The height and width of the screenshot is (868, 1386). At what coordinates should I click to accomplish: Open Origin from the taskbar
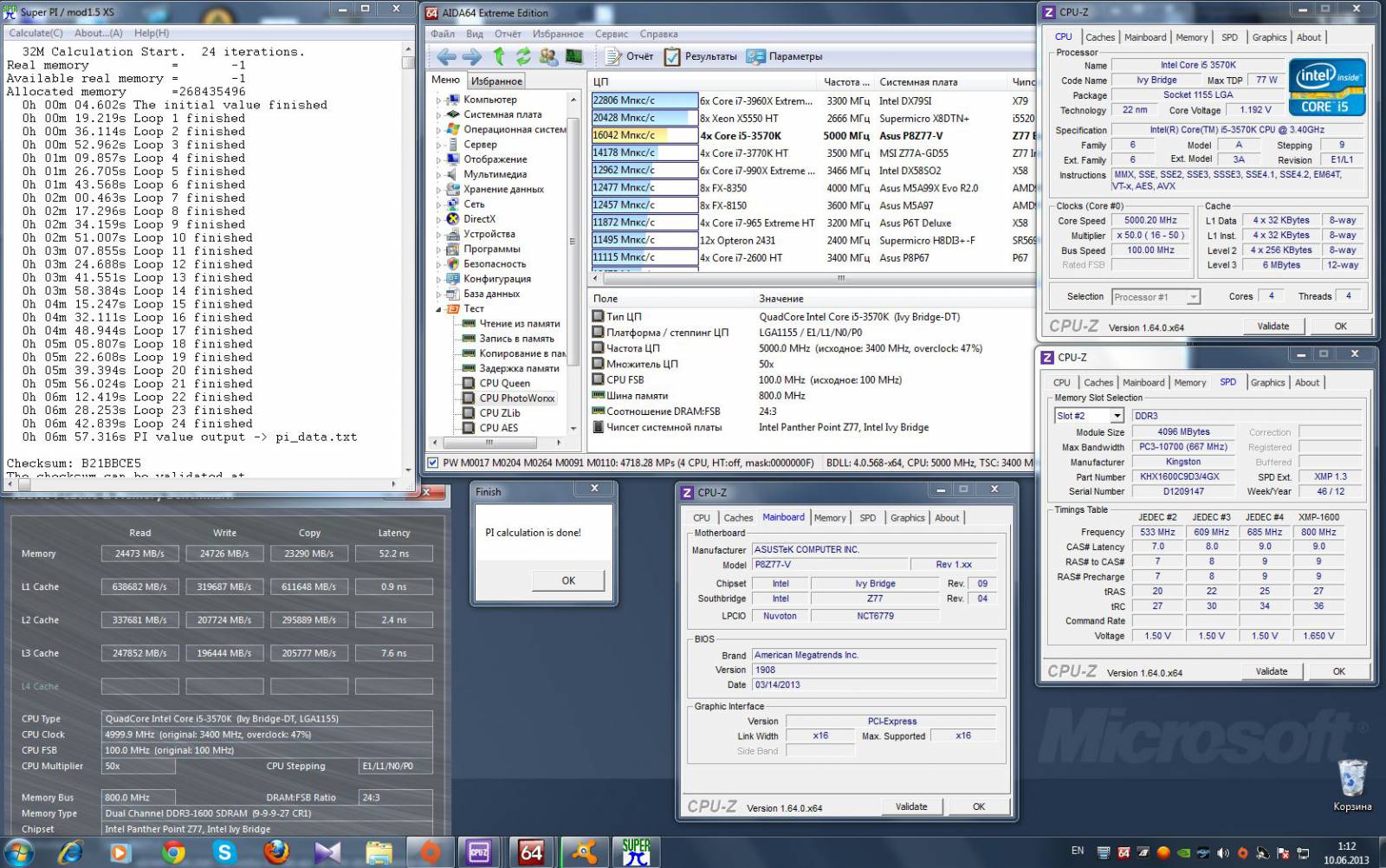(431, 852)
